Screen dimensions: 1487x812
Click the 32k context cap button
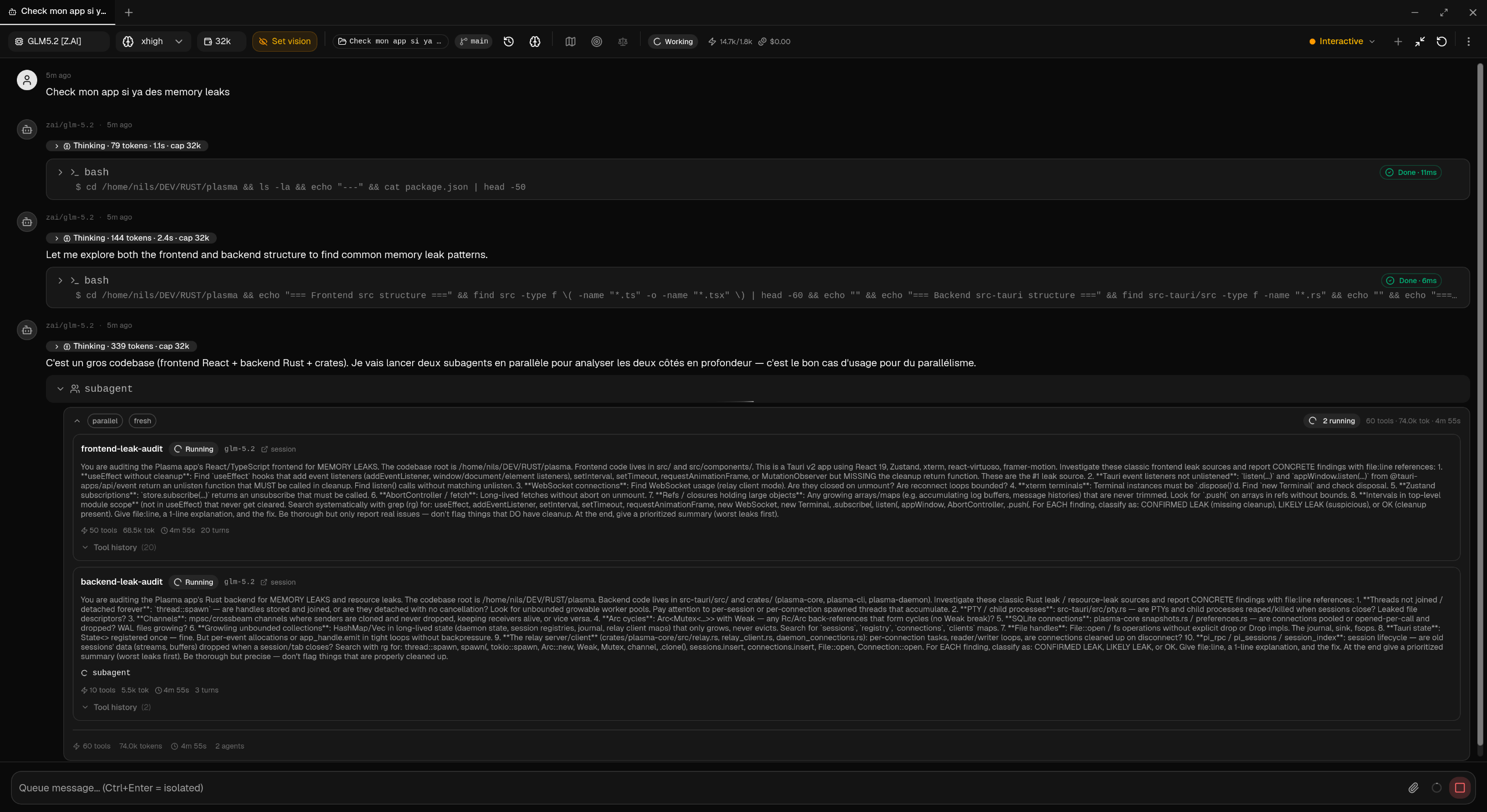pos(221,41)
